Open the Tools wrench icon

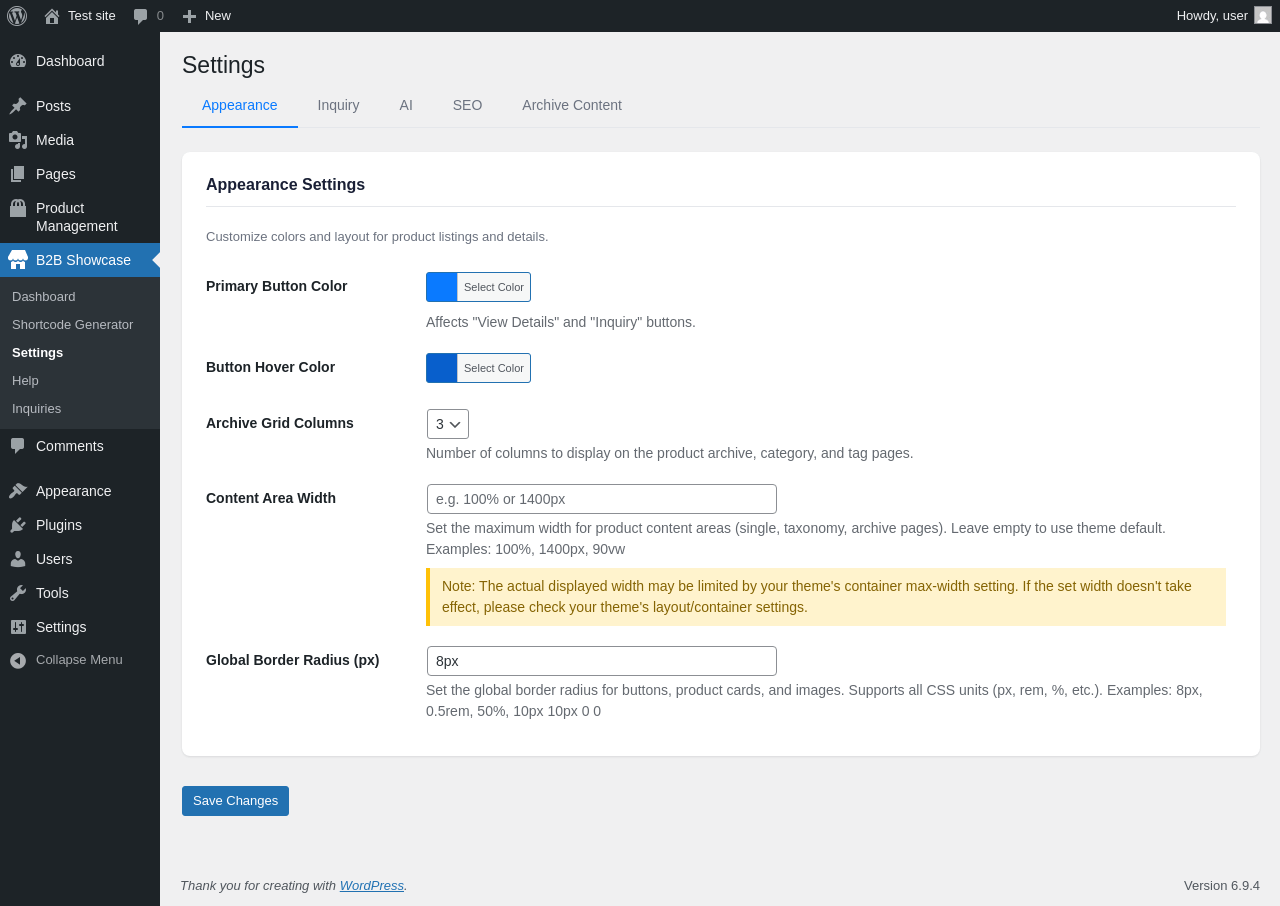click(x=18, y=593)
